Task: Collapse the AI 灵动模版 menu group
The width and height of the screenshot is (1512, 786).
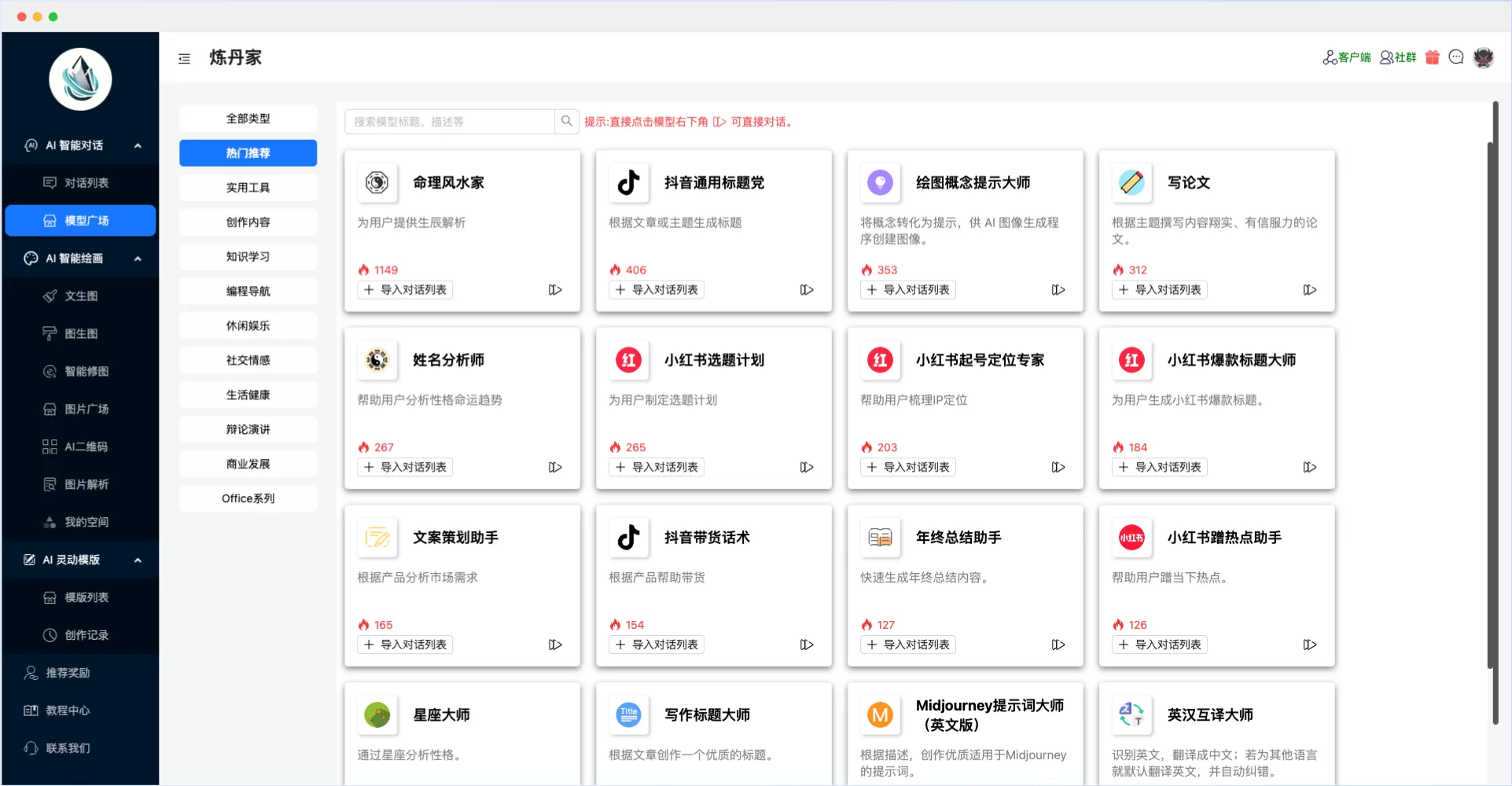Action: coord(138,560)
